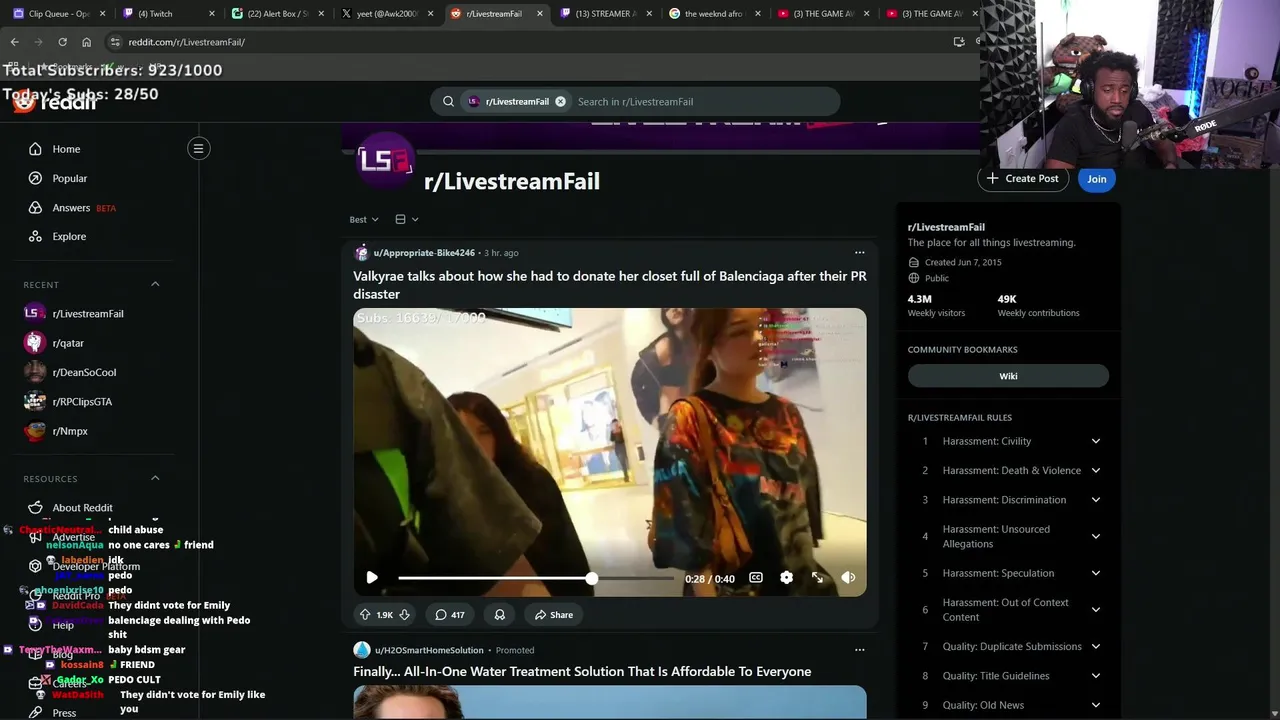The height and width of the screenshot is (720, 1280).
Task: Open the 417 comments
Action: click(449, 615)
